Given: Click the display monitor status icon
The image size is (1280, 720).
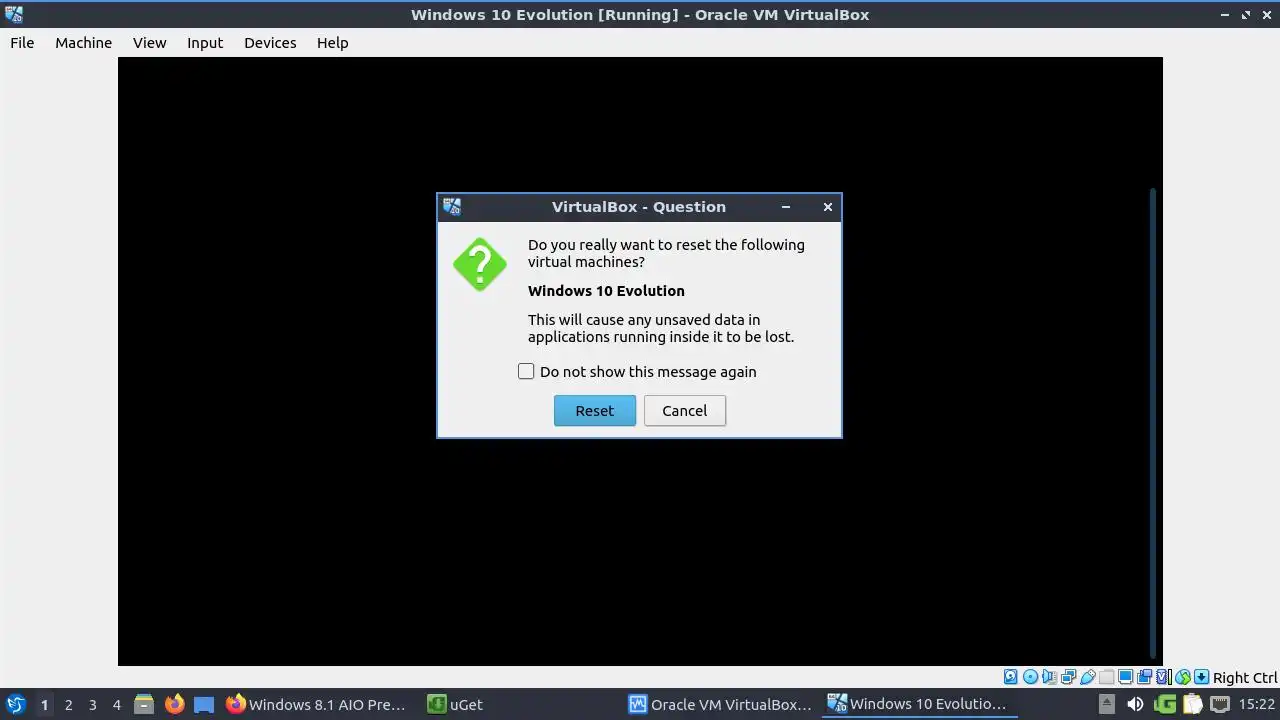Looking at the screenshot, I should tap(1125, 677).
